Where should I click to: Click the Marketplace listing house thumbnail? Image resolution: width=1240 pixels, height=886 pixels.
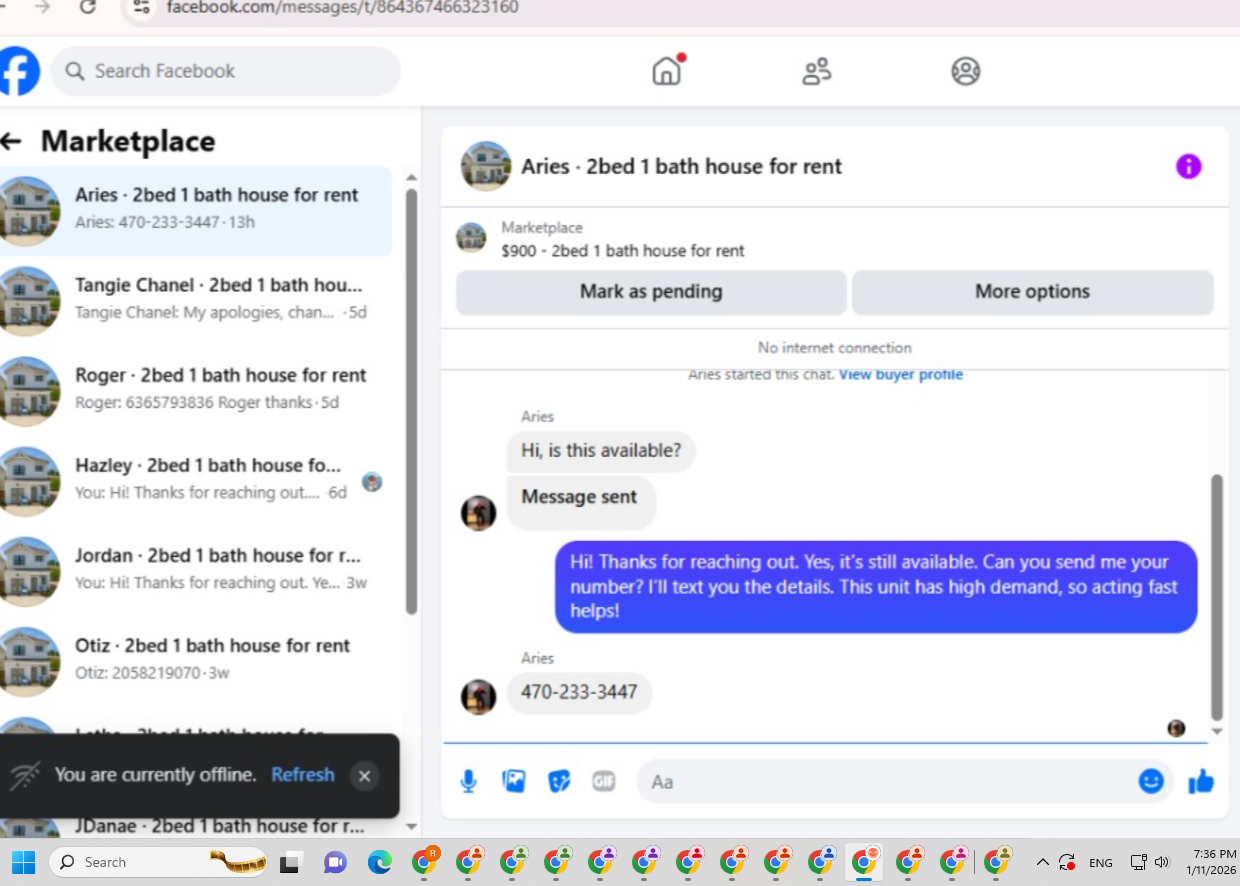click(471, 238)
